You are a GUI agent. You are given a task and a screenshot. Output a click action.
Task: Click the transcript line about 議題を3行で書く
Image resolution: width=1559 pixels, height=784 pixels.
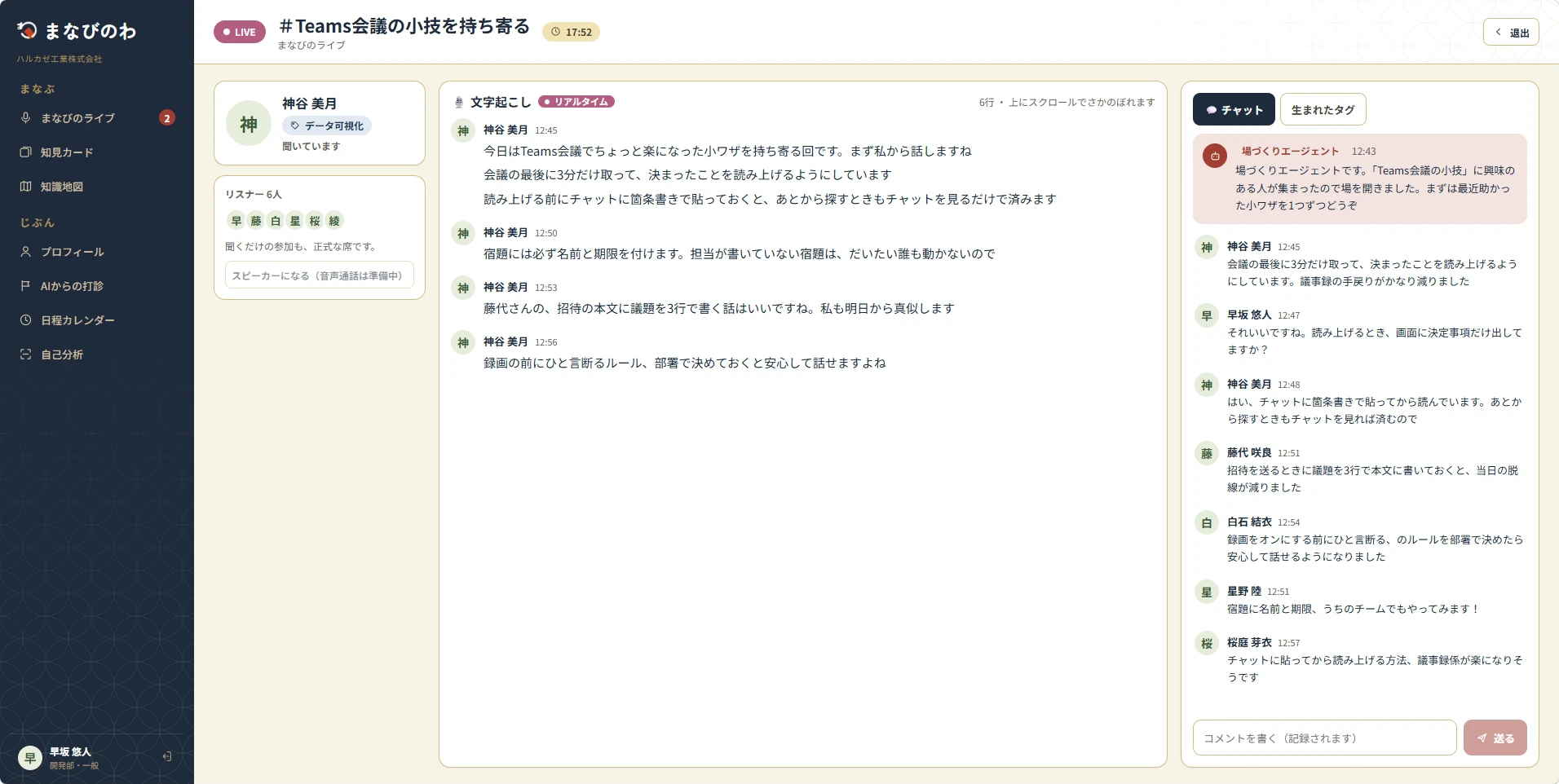click(x=718, y=309)
